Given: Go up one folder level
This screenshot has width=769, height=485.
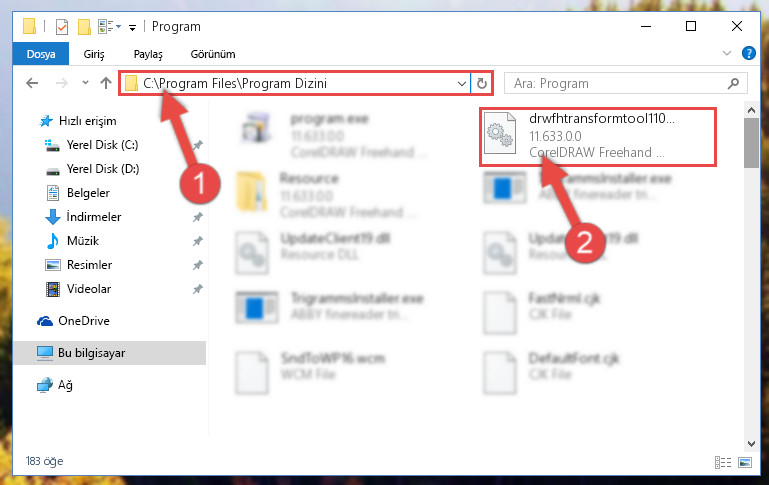Looking at the screenshot, I should 105,83.
